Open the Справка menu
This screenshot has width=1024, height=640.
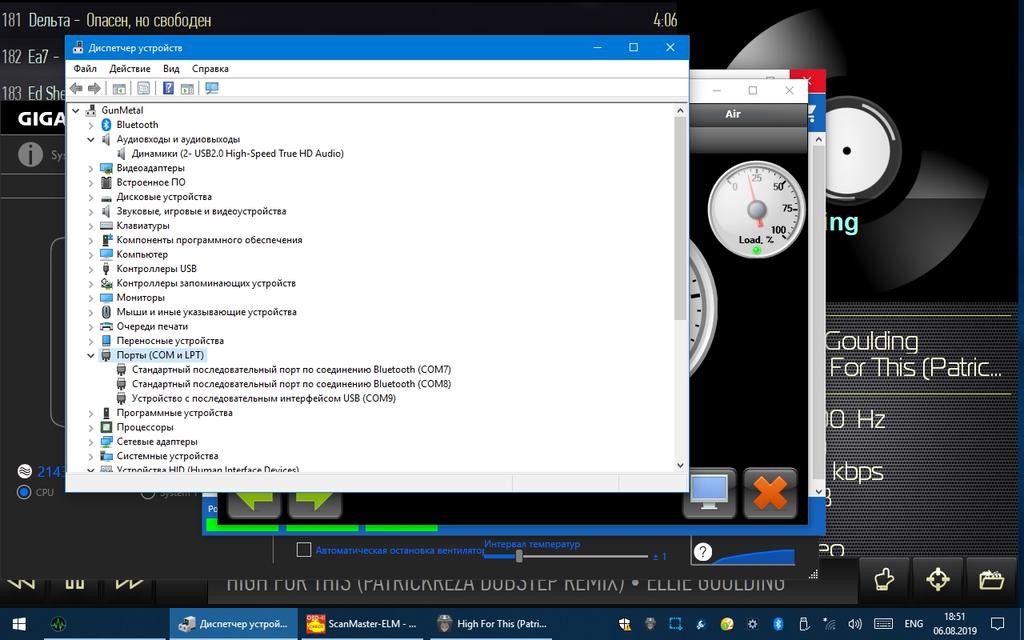pyautogui.click(x=210, y=69)
